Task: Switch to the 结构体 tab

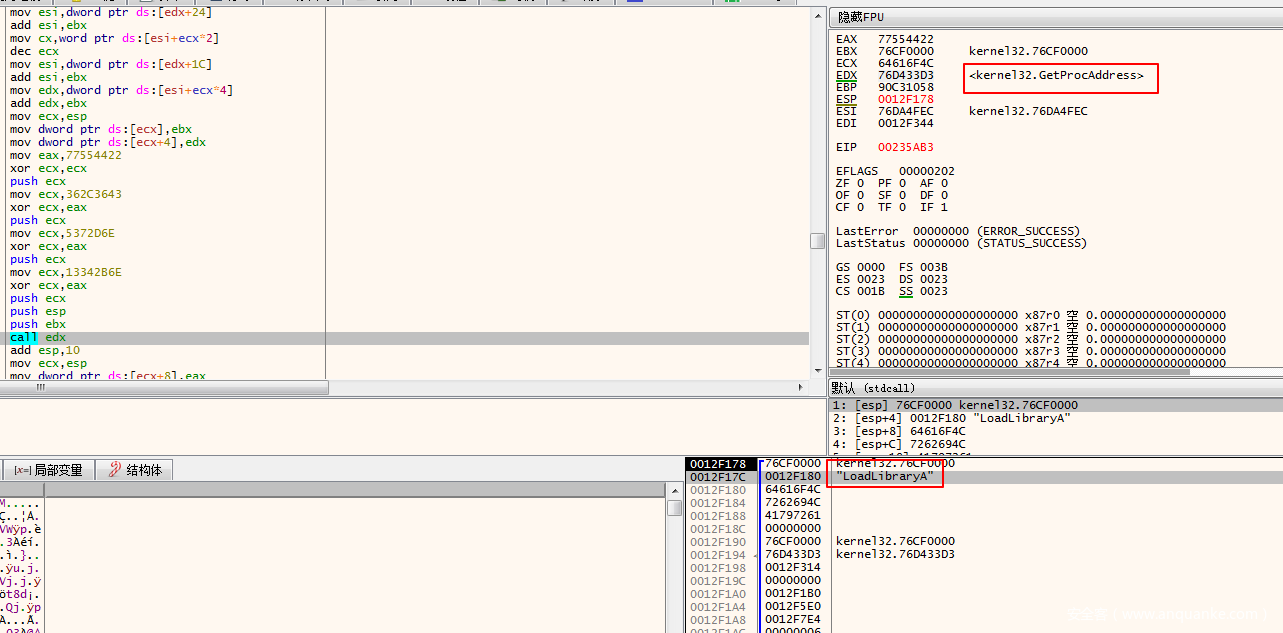Action: (135, 470)
